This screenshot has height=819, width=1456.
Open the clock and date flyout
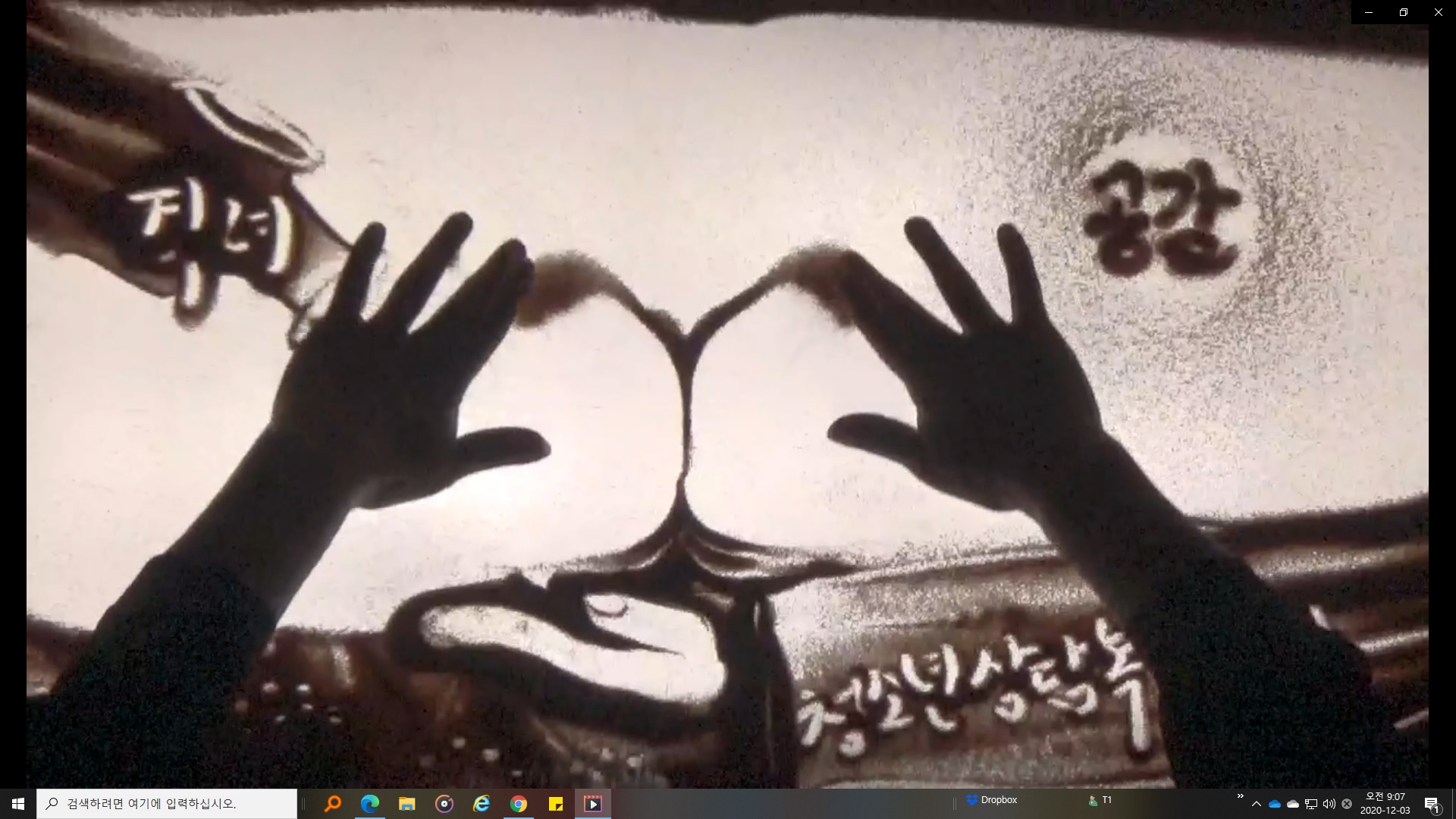click(1385, 804)
